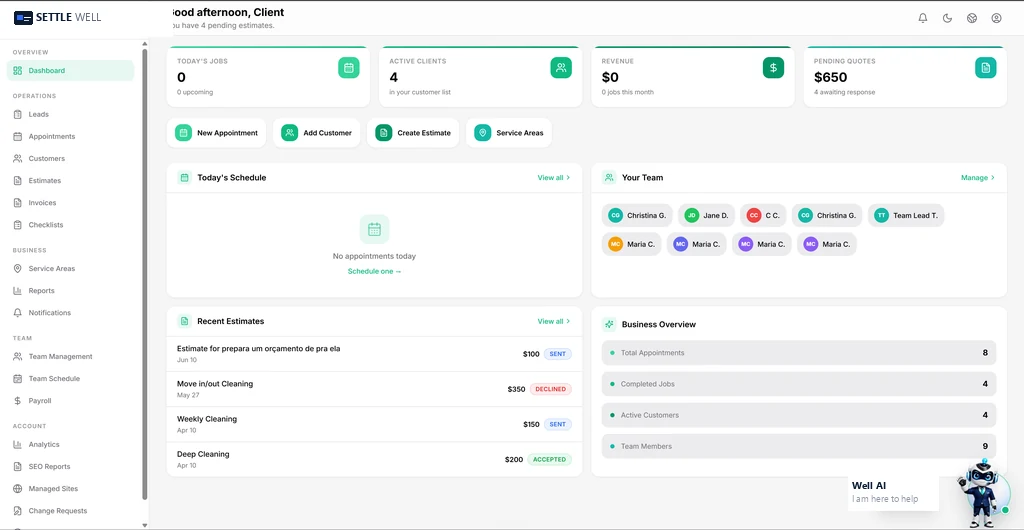This screenshot has height=530, width=1024.
Task: Open Dashboard in the sidebar
Action: [x=71, y=70]
